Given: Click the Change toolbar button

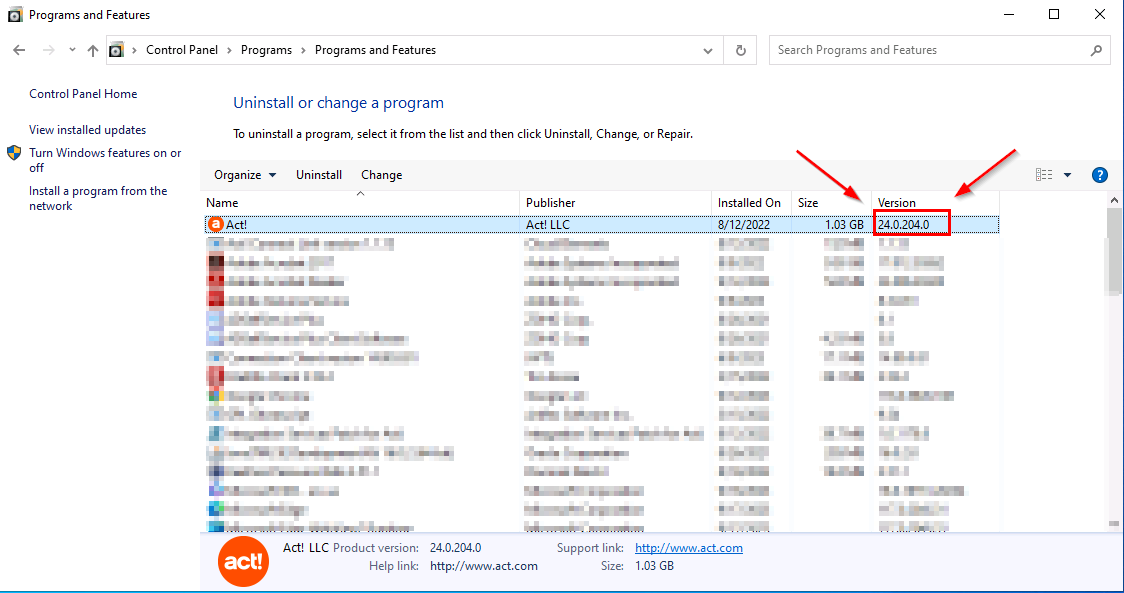Looking at the screenshot, I should click(x=381, y=175).
